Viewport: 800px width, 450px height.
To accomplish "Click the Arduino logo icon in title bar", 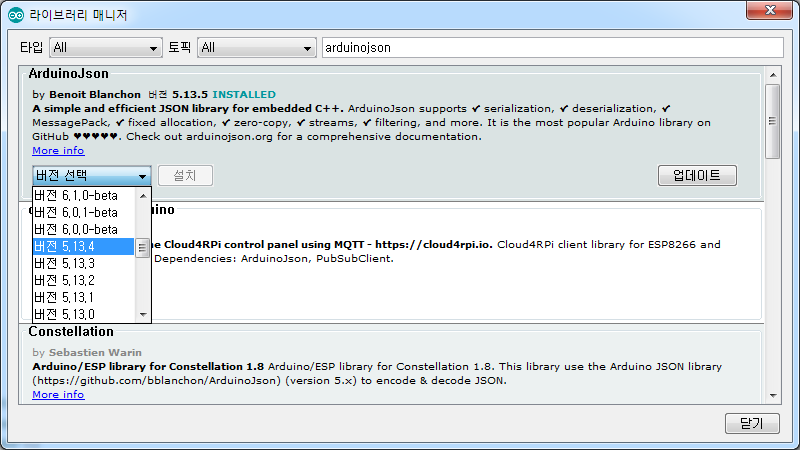I will coord(16,15).
